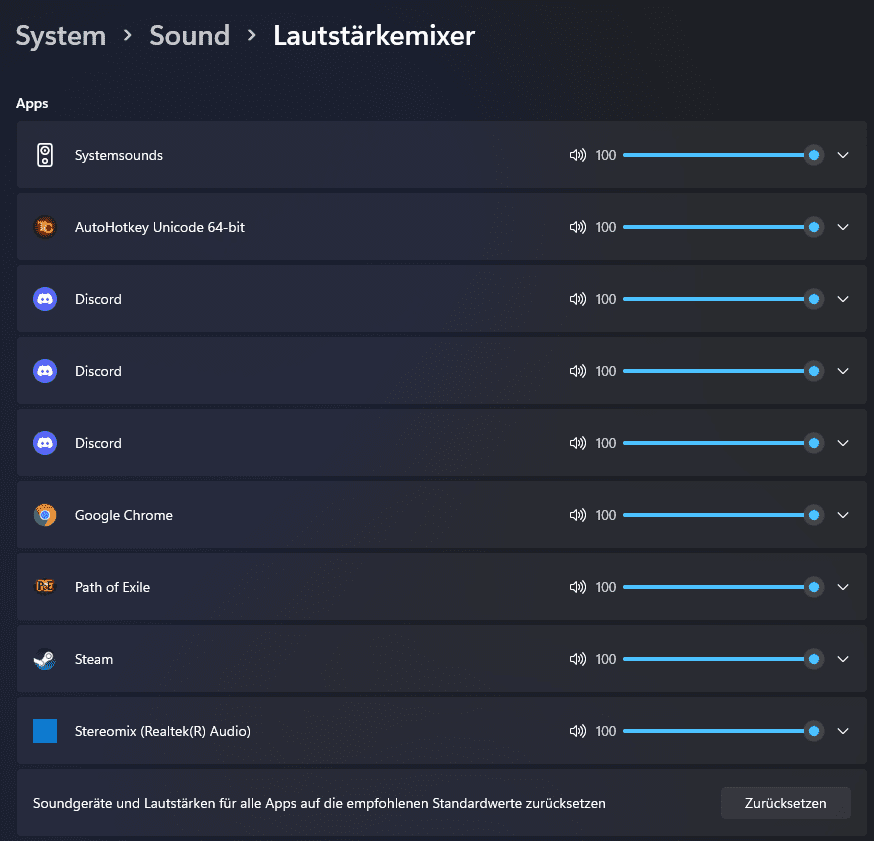Go back to System breadcrumb
874x841 pixels.
(61, 36)
